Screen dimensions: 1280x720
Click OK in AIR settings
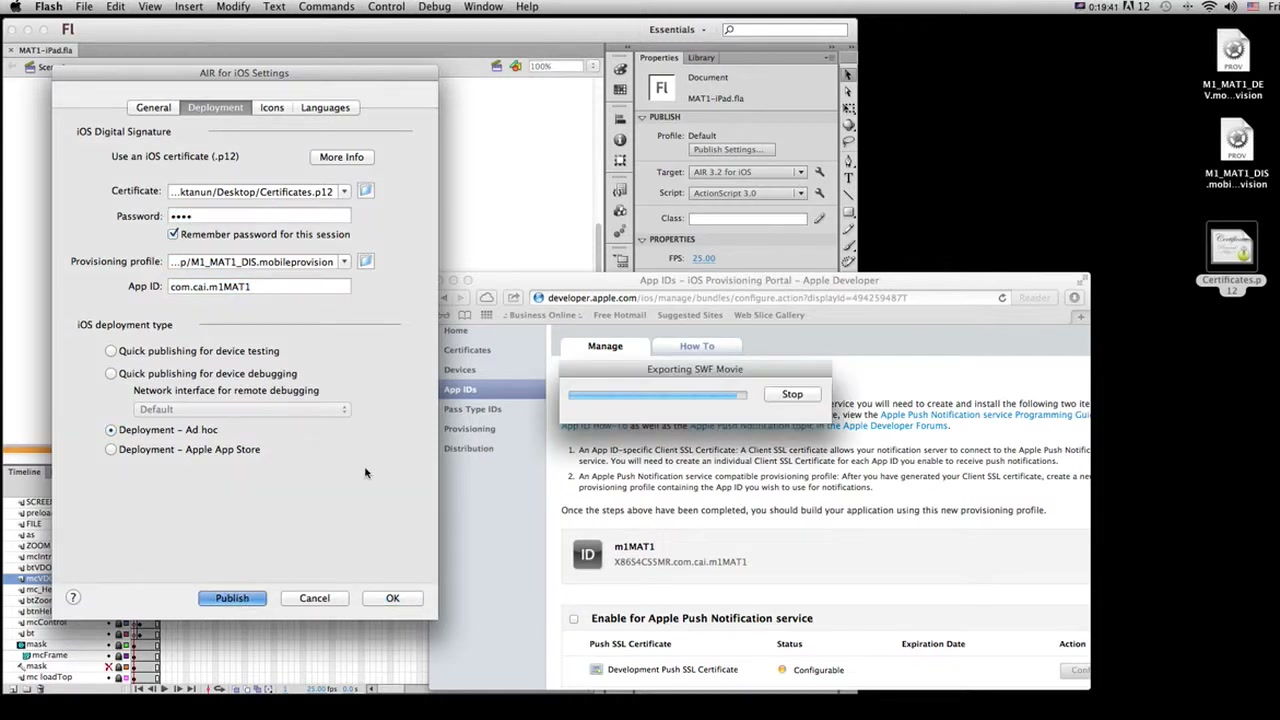(392, 598)
